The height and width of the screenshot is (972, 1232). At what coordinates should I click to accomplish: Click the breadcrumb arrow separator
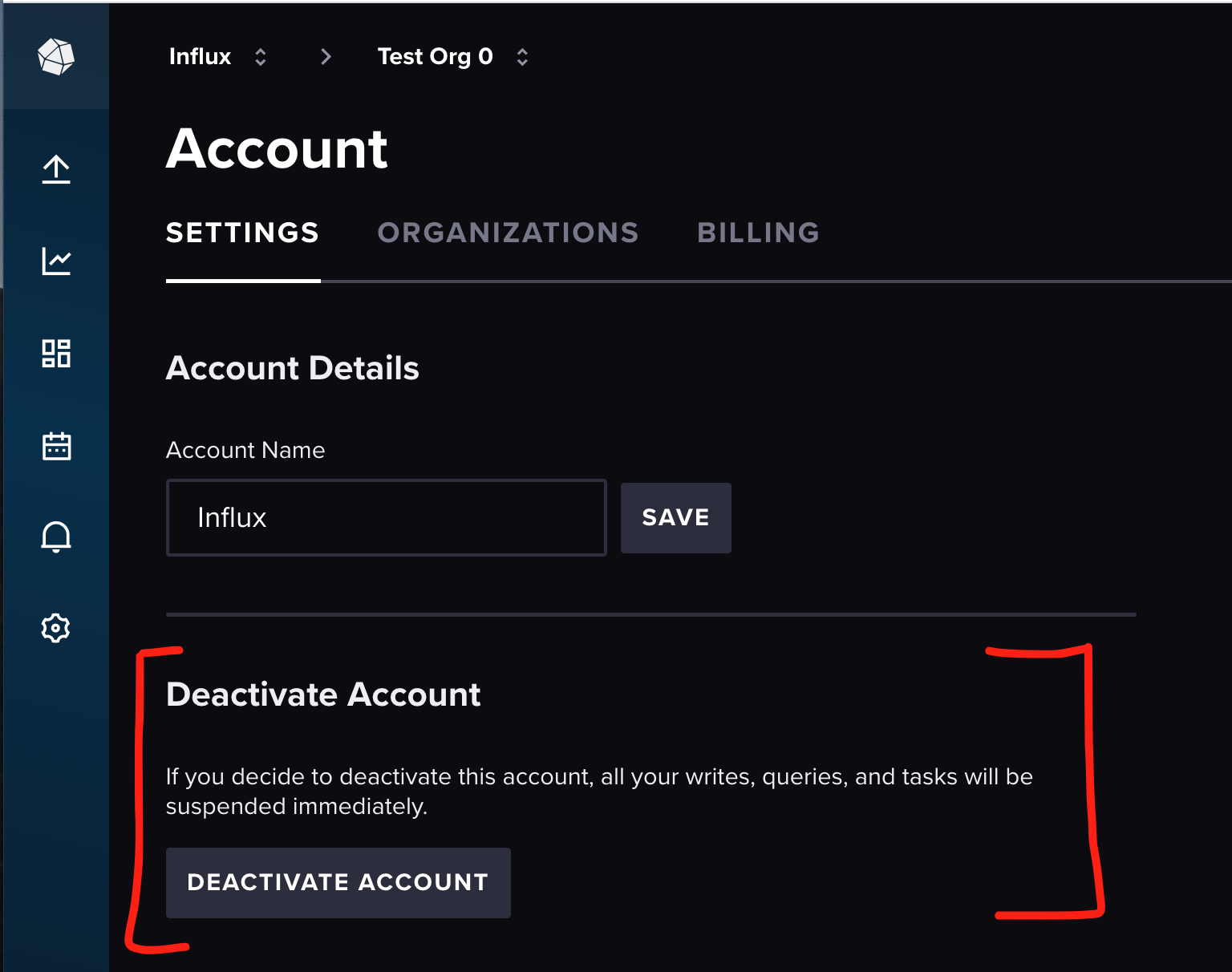[x=326, y=56]
